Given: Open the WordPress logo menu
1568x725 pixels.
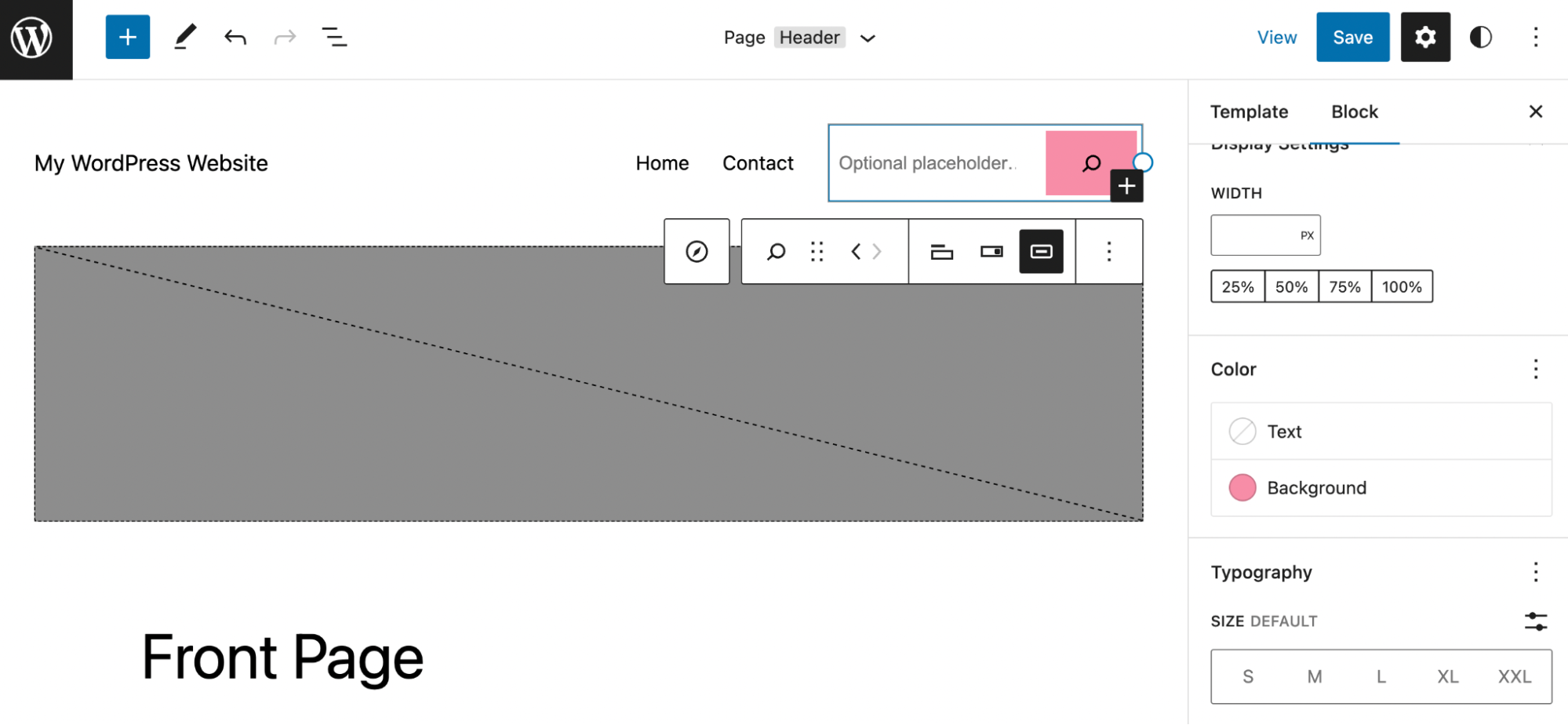Looking at the screenshot, I should click(36, 38).
